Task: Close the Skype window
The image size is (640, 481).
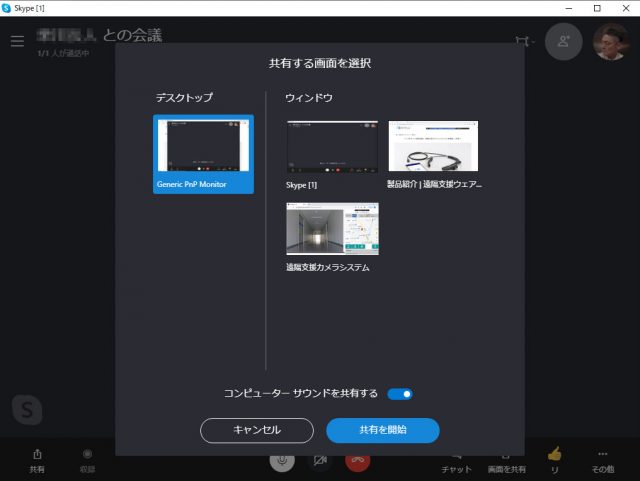Action: tap(626, 8)
